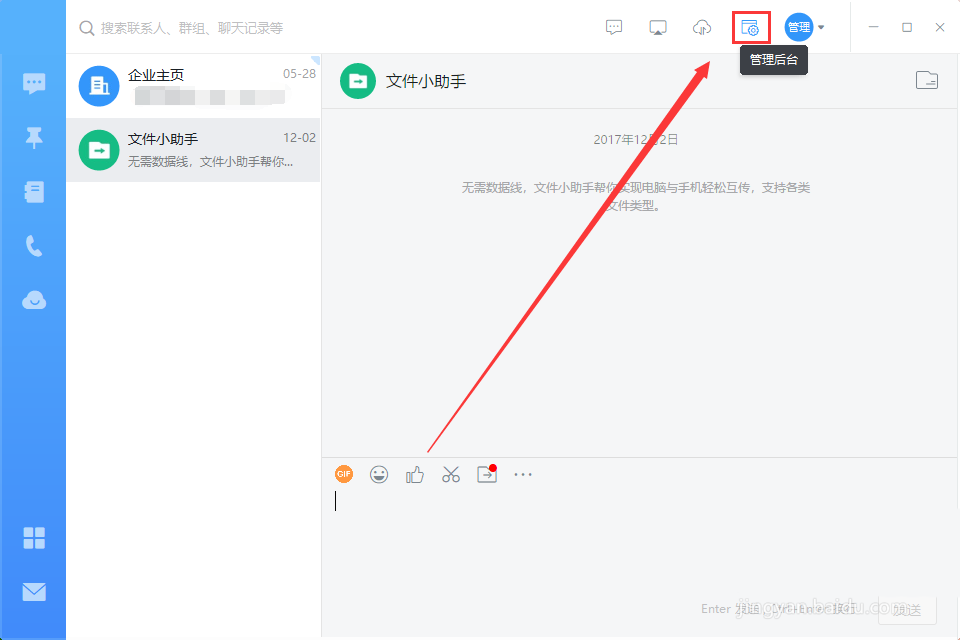
Task: Open chat files via folder icon
Action: coord(926,80)
